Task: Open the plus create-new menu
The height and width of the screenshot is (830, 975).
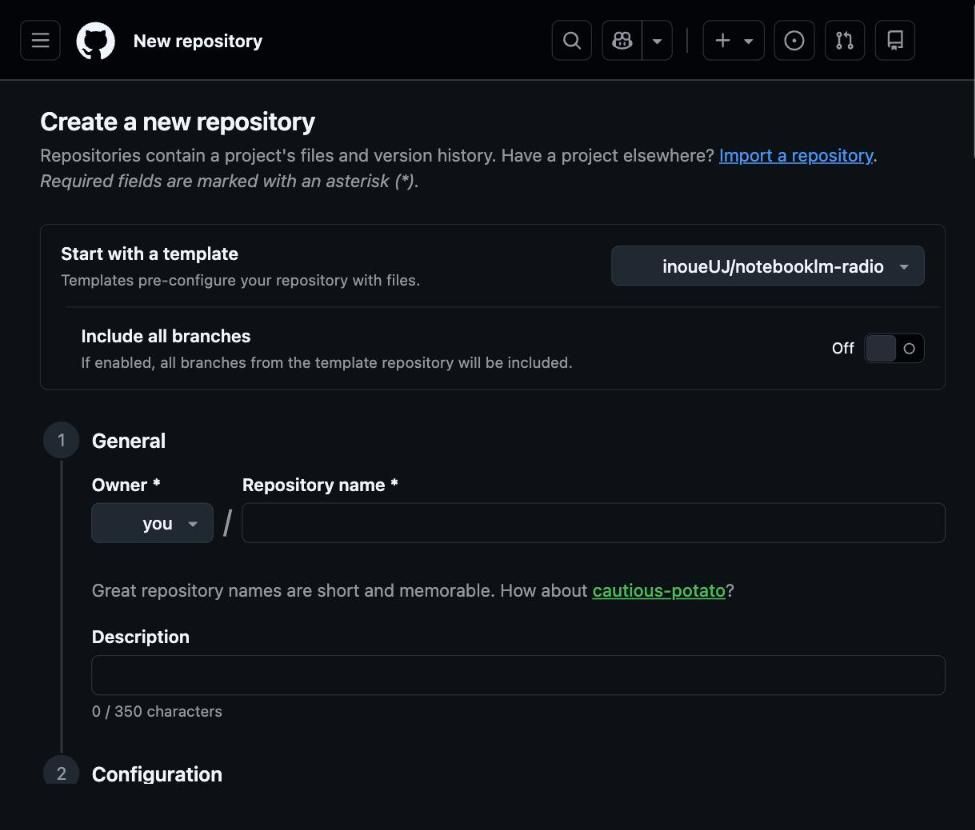Action: tap(734, 40)
